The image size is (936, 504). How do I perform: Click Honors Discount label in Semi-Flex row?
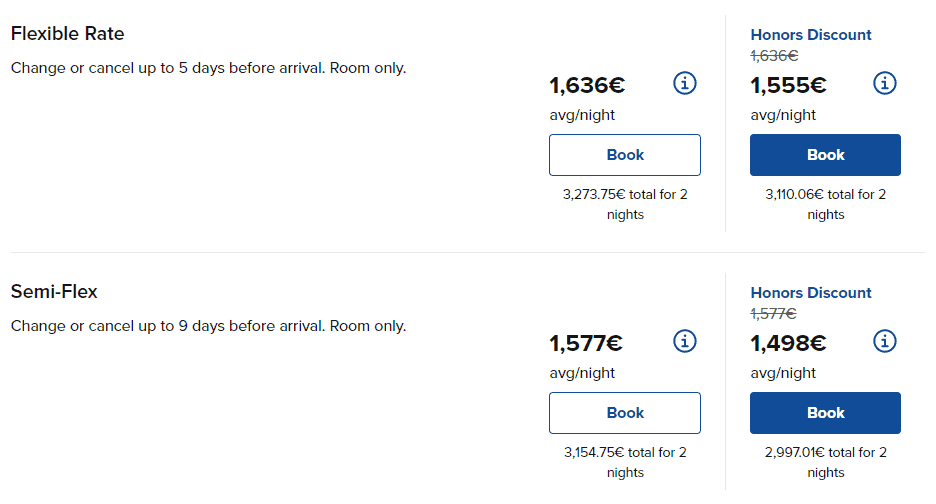811,293
